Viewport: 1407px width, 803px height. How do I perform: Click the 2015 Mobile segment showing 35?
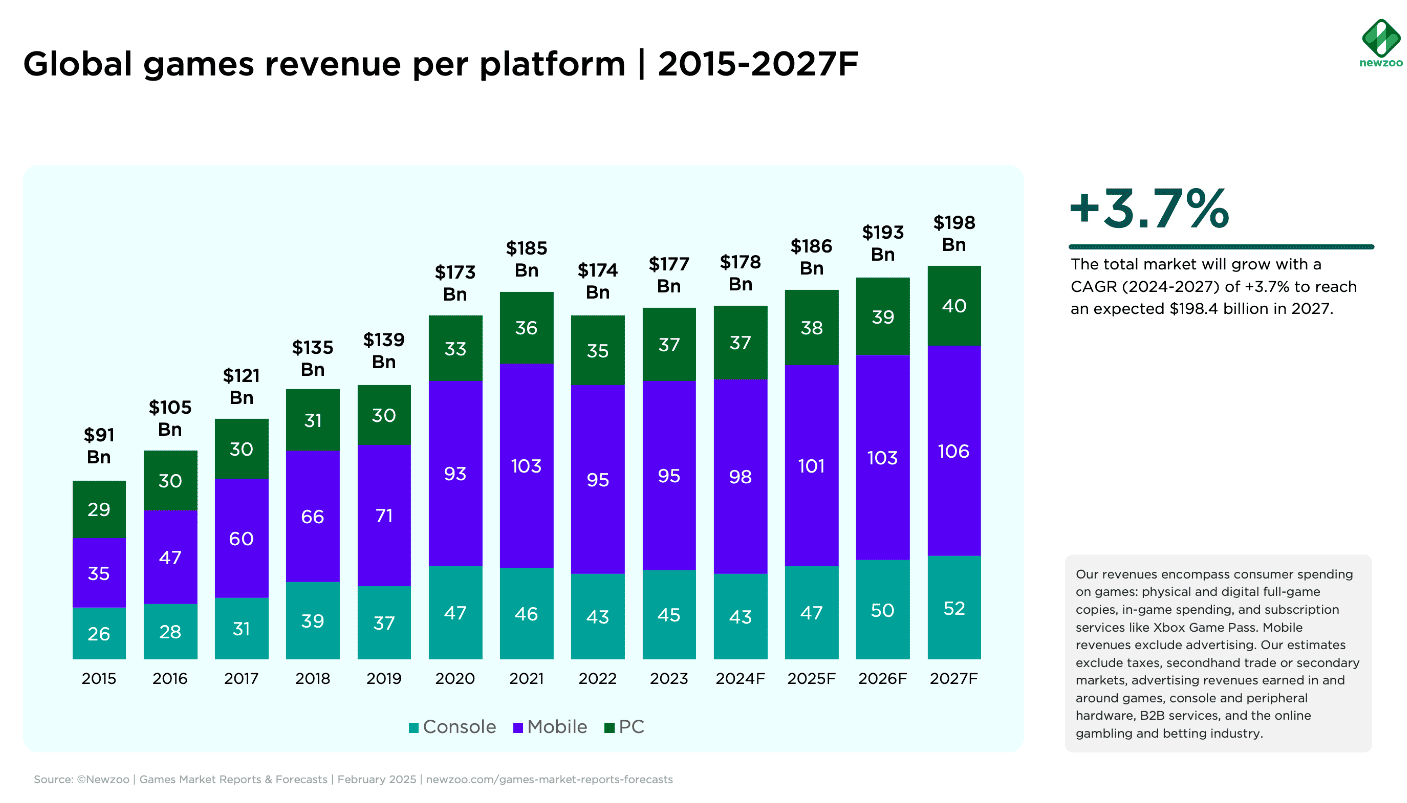(x=99, y=573)
